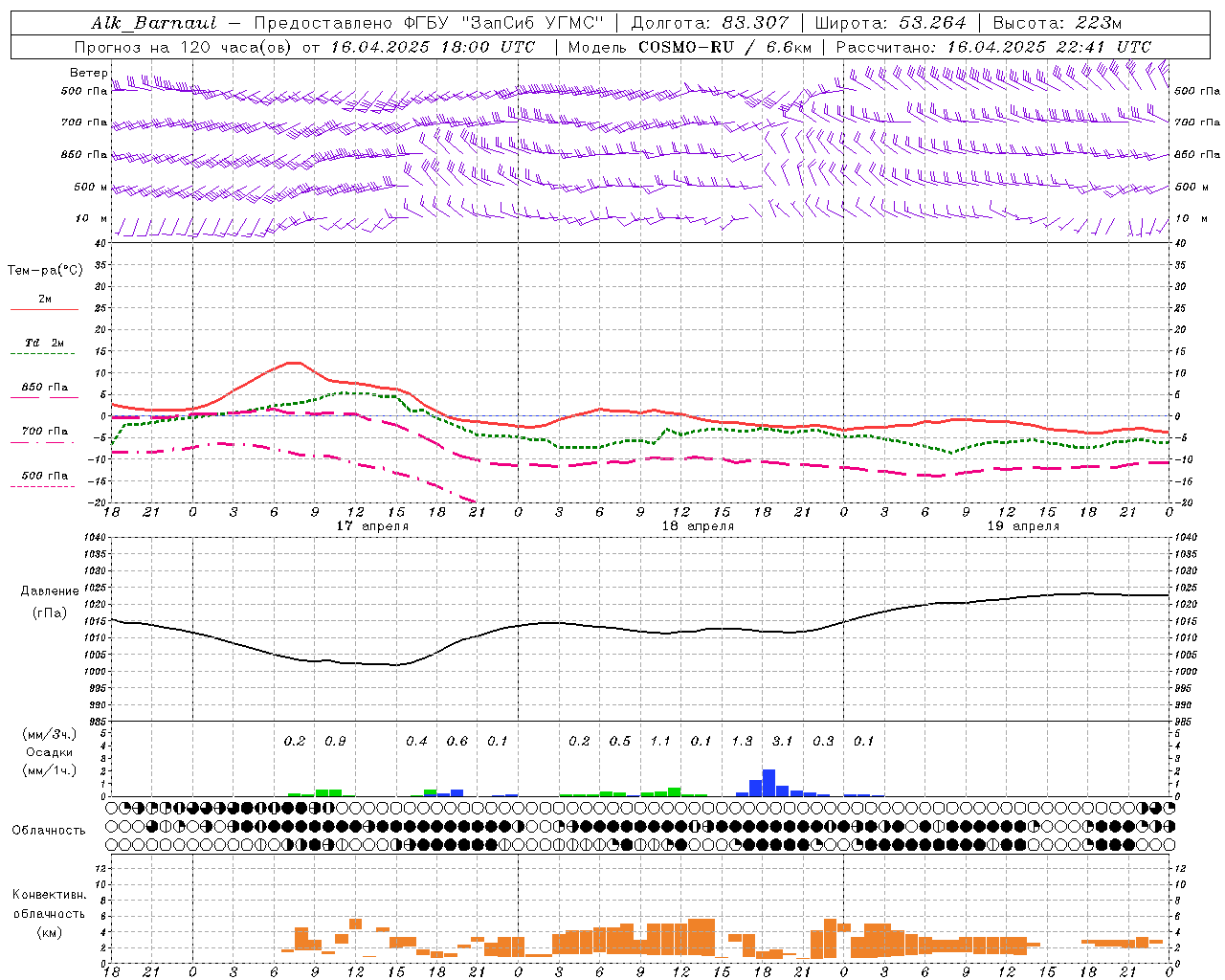Click the Ветер wind panel label
The image size is (1225, 980).
click(x=89, y=73)
